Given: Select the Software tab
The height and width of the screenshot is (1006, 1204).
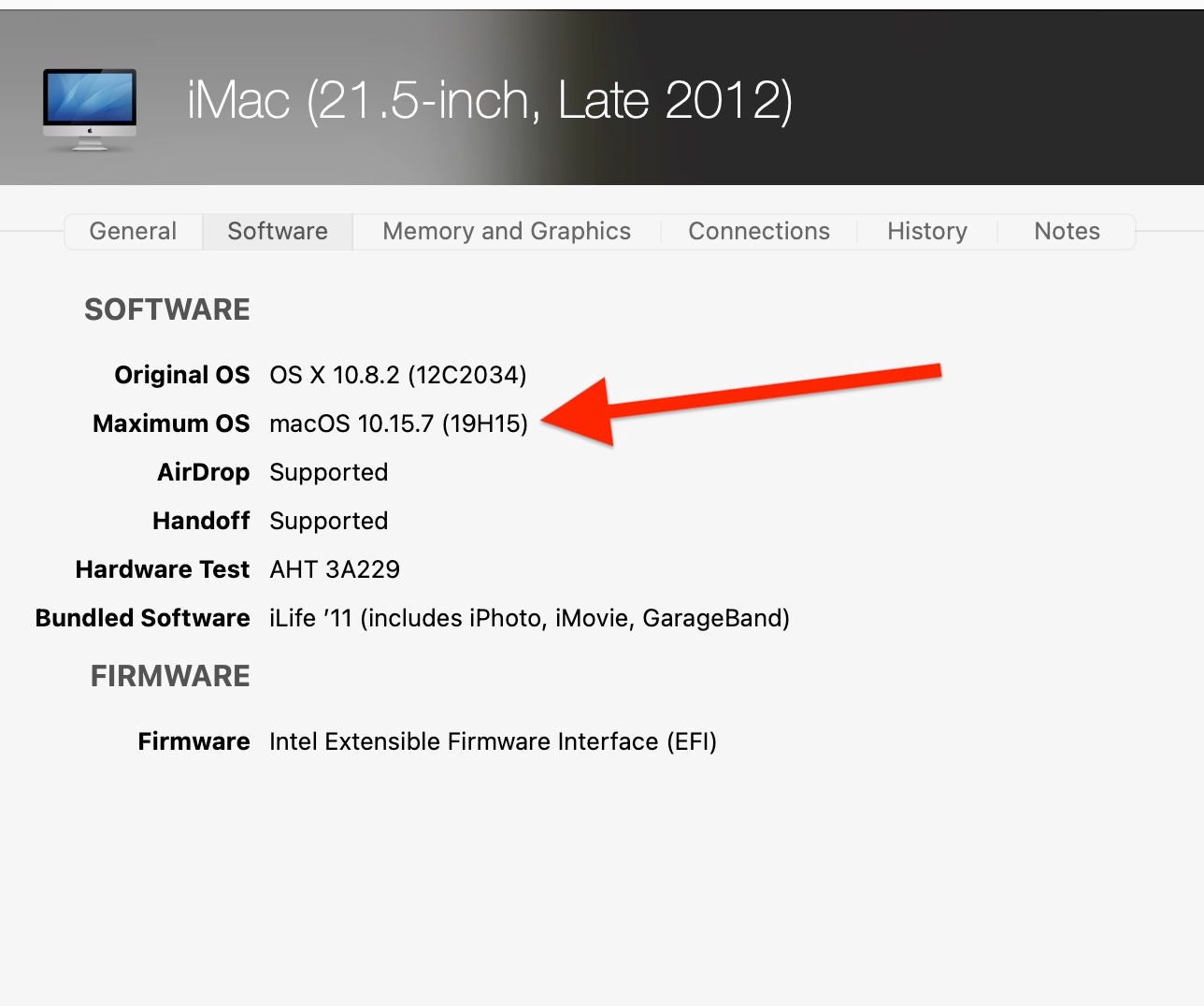Looking at the screenshot, I should [278, 231].
